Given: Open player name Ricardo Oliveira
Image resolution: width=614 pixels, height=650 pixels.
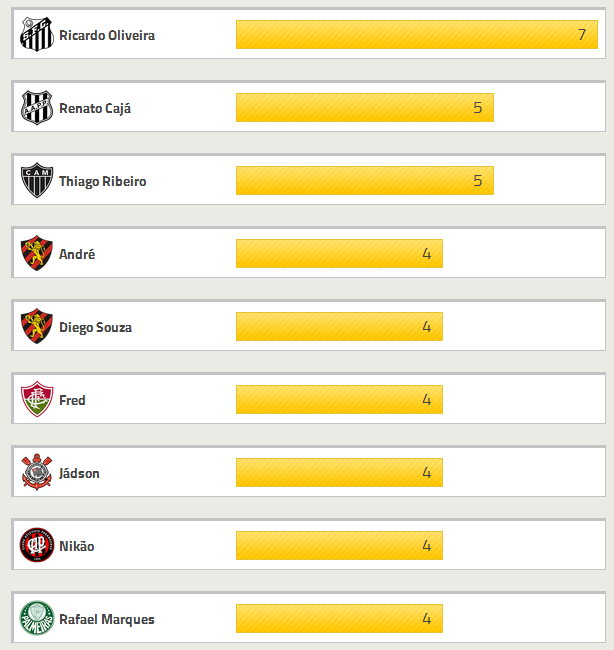Looking at the screenshot, I should point(107,35).
